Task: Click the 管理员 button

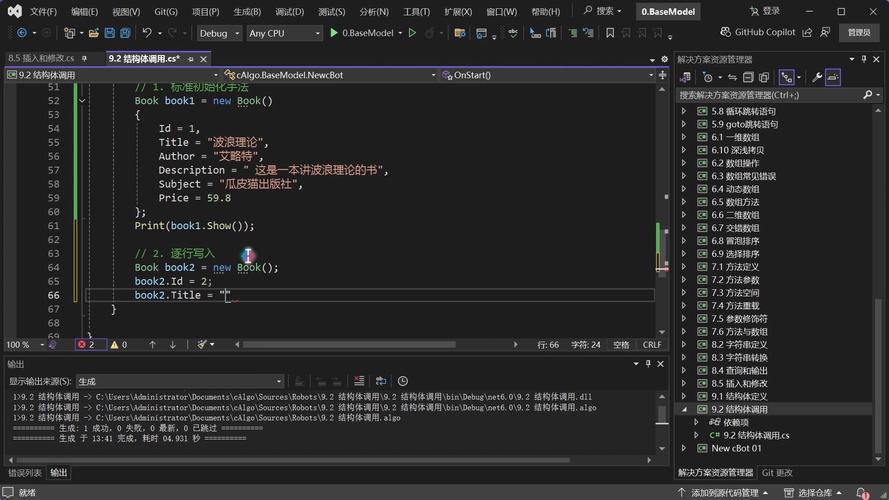Action: point(859,33)
